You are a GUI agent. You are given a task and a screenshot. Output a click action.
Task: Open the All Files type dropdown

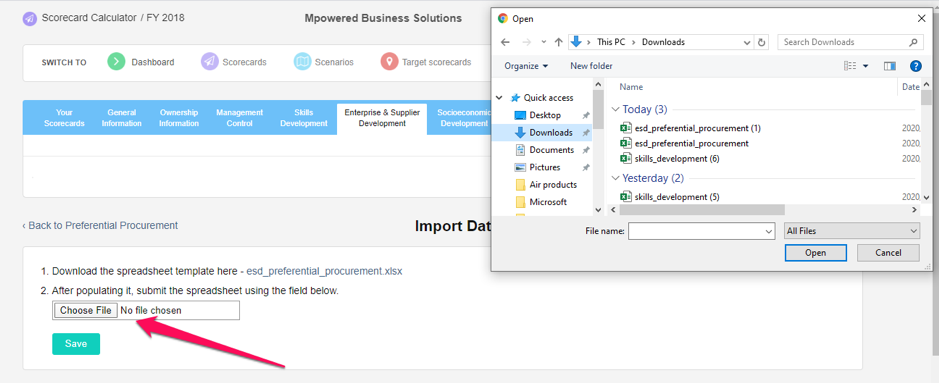click(x=852, y=231)
